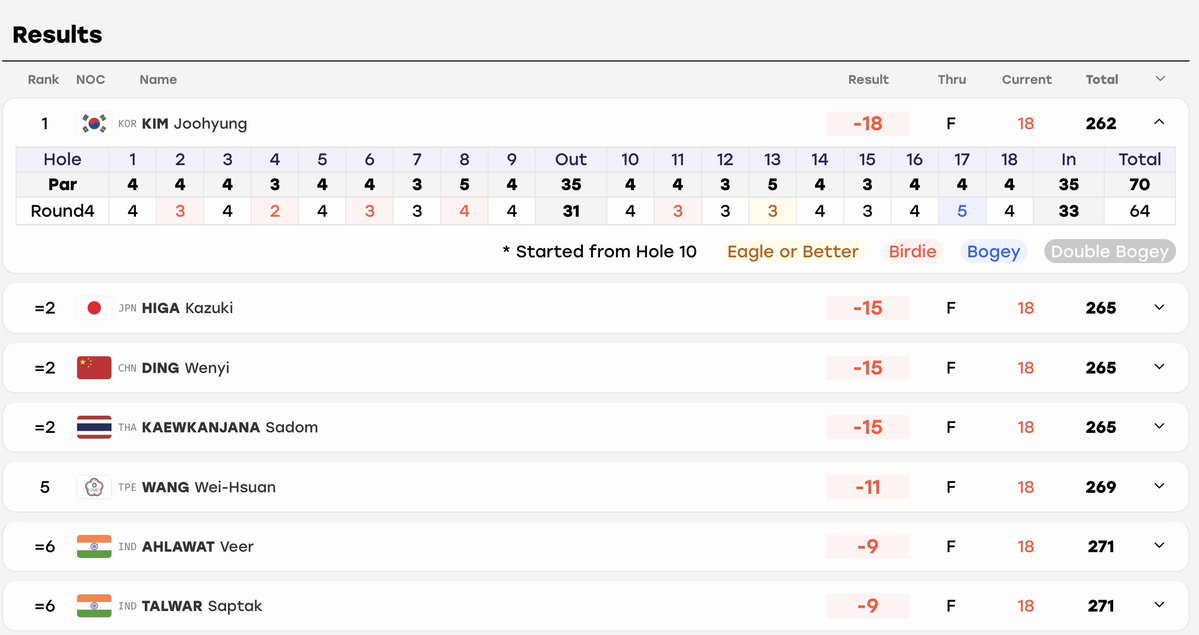The height and width of the screenshot is (635, 1199).
Task: Click the Round4 total score 64
Action: pos(1139,211)
